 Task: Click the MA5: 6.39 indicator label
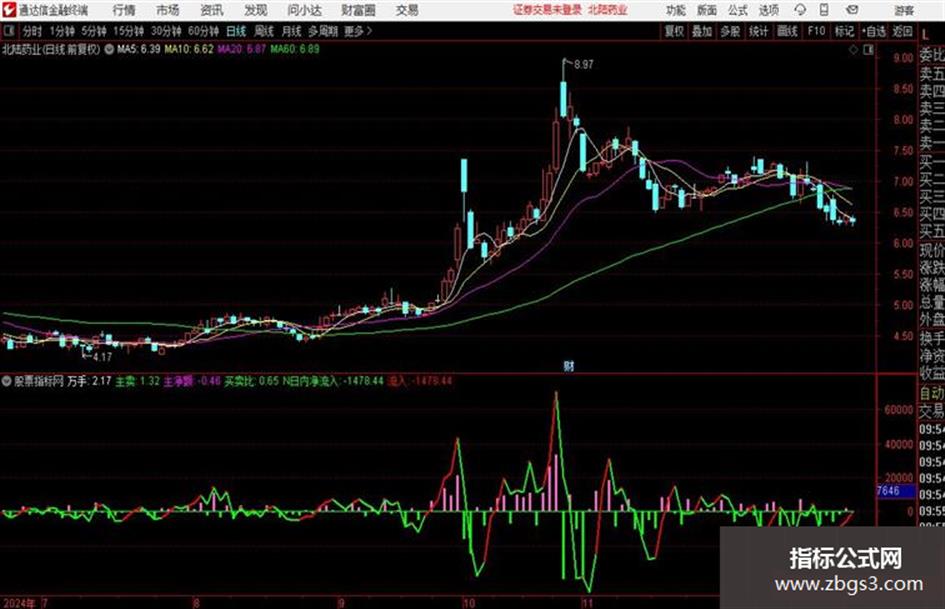pos(139,49)
